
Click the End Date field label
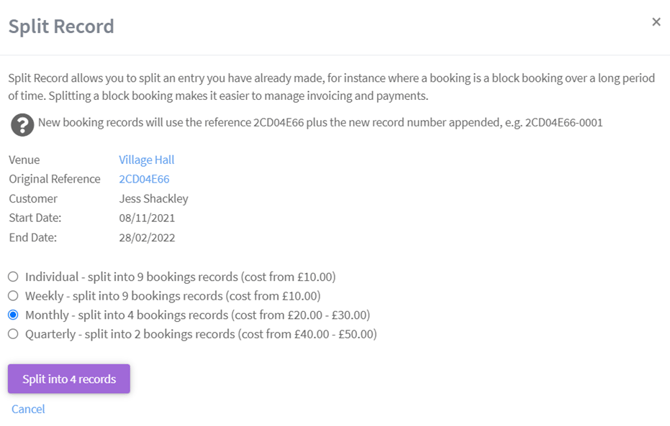tap(32, 237)
